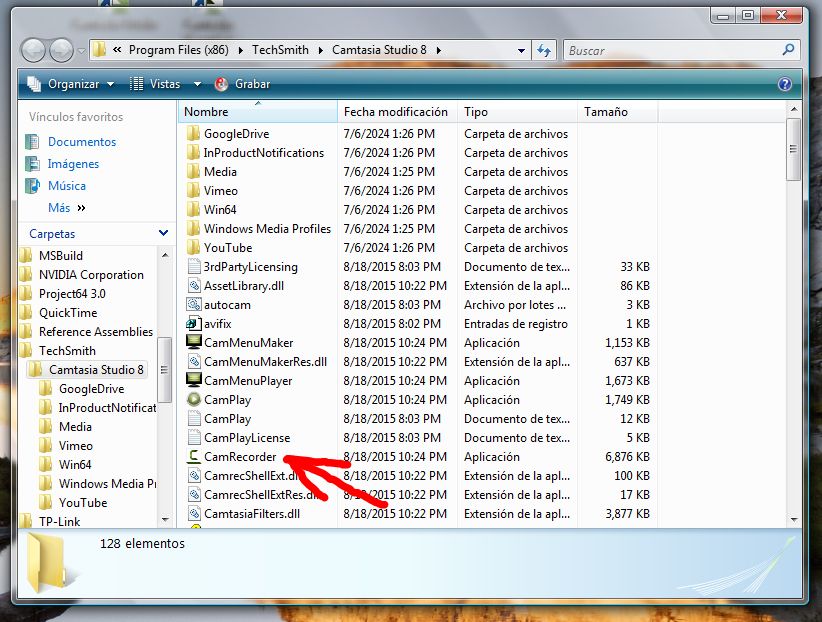This screenshot has height=622, width=822.
Task: Click the YouTube folder icon in file list
Action: coord(193,247)
